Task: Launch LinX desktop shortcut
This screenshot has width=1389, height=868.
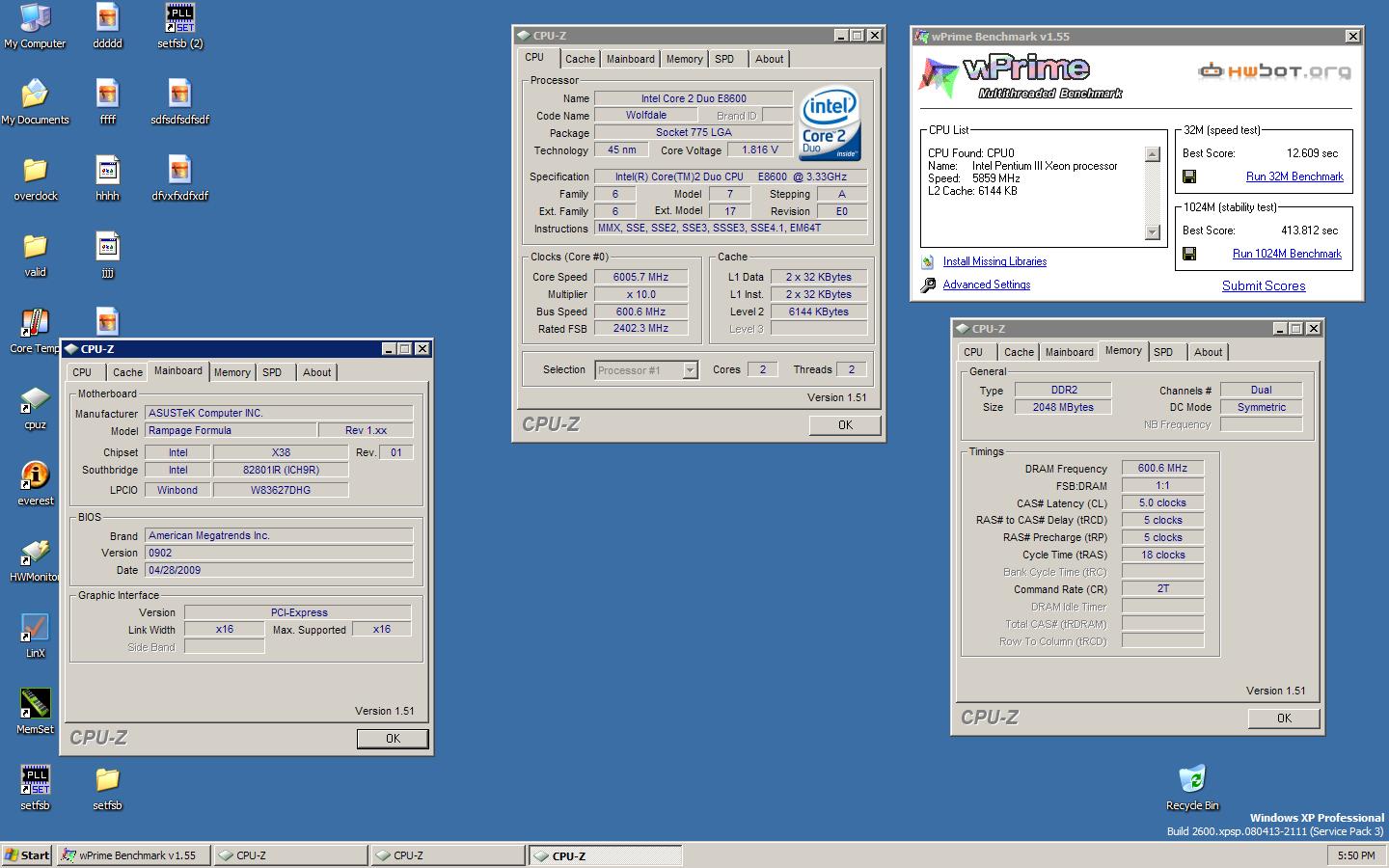Action: [35, 636]
